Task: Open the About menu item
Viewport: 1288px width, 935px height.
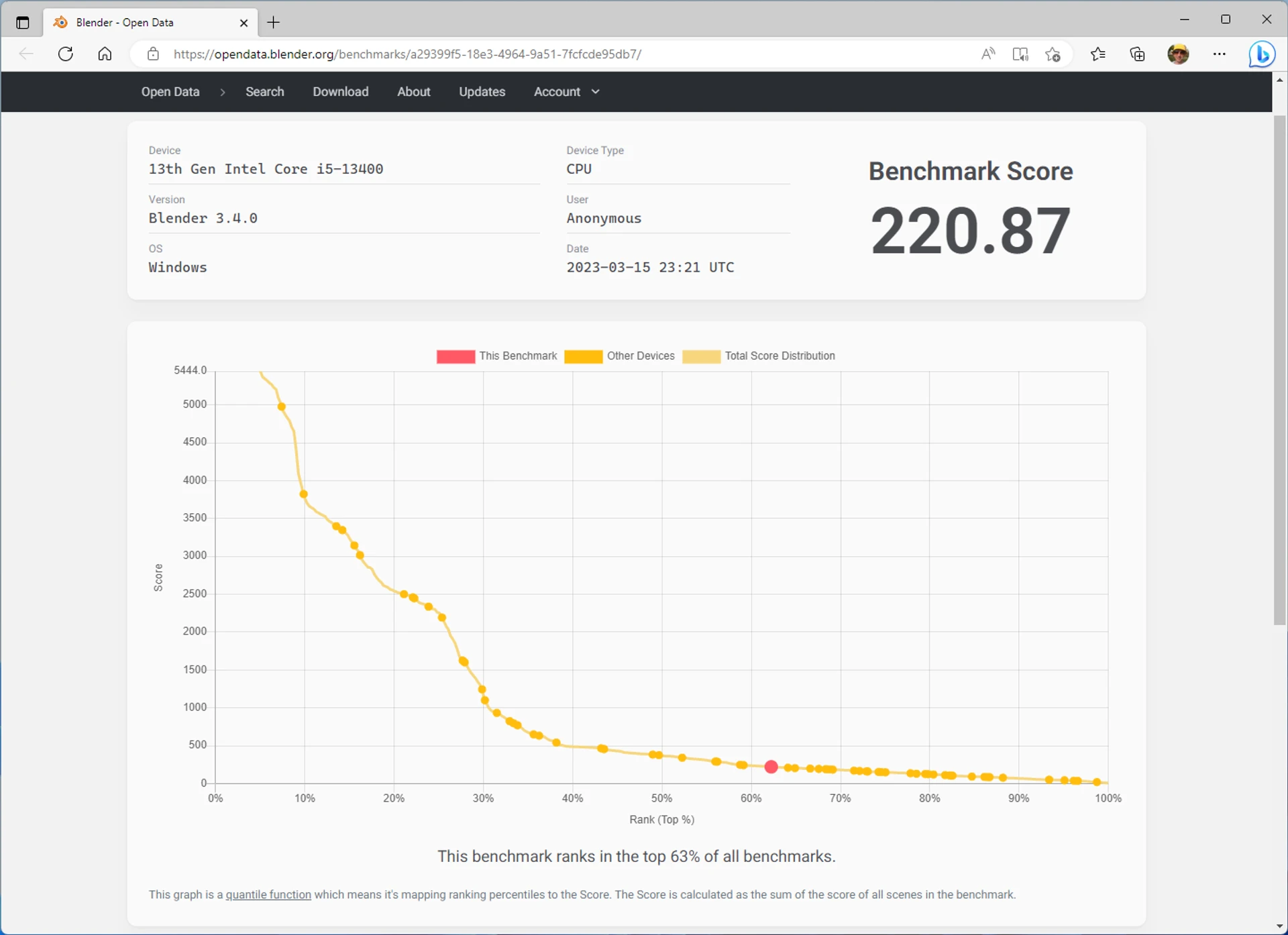Action: [414, 92]
